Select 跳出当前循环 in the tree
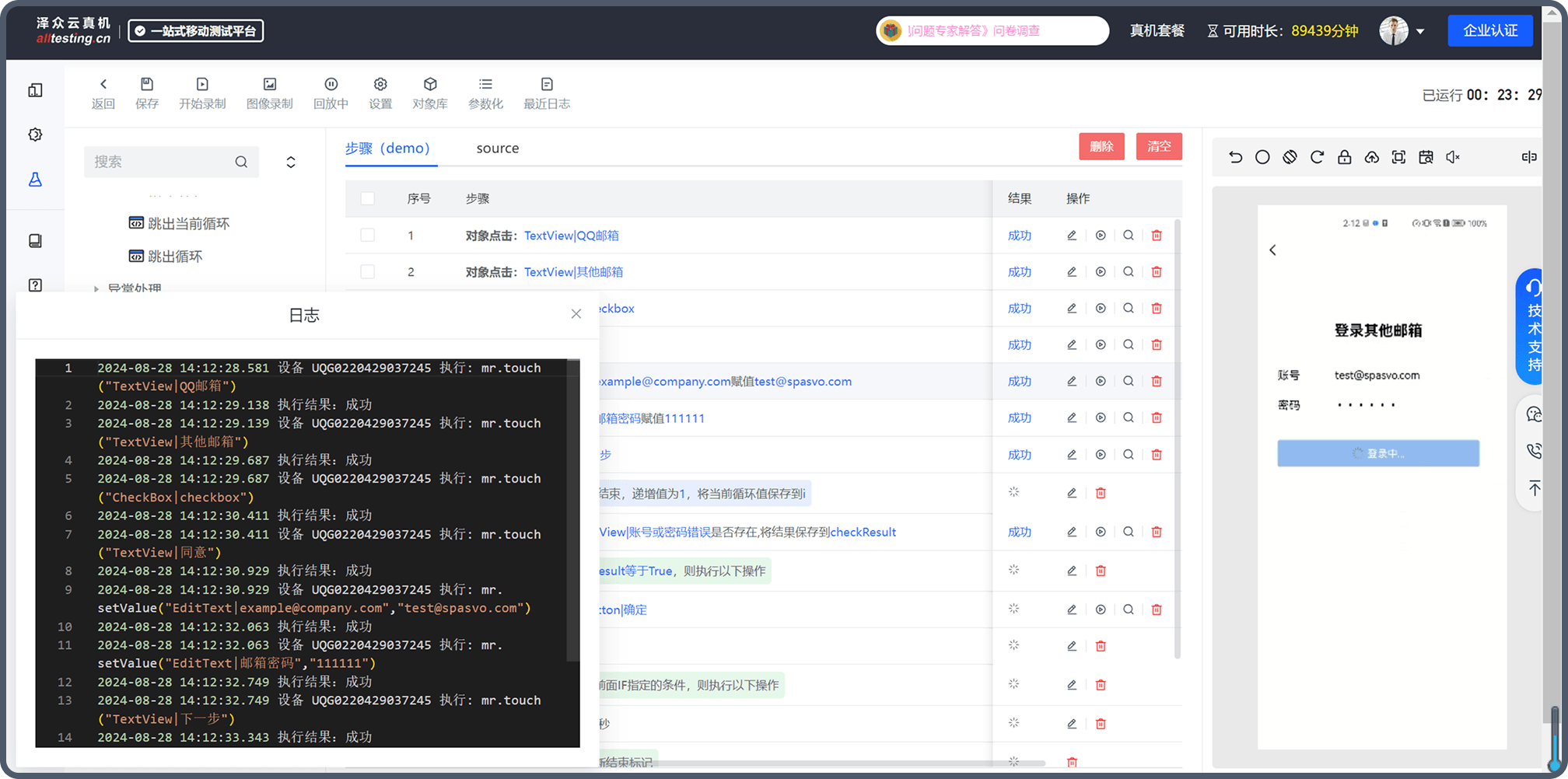Image resolution: width=1568 pixels, height=779 pixels. click(179, 223)
